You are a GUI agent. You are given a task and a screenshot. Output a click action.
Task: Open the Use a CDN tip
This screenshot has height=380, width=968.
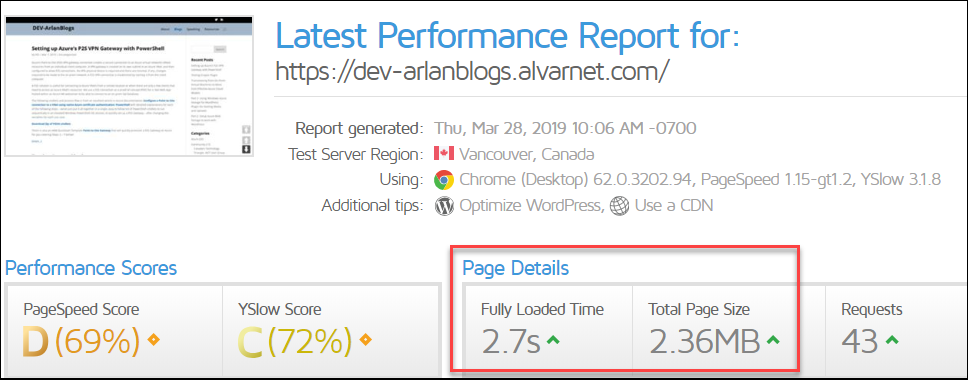(x=674, y=205)
